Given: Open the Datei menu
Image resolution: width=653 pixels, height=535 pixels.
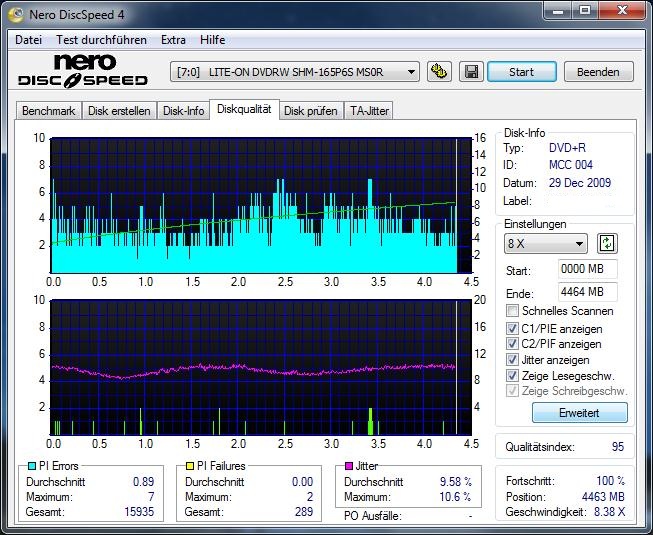Looking at the screenshot, I should click(x=29, y=40).
